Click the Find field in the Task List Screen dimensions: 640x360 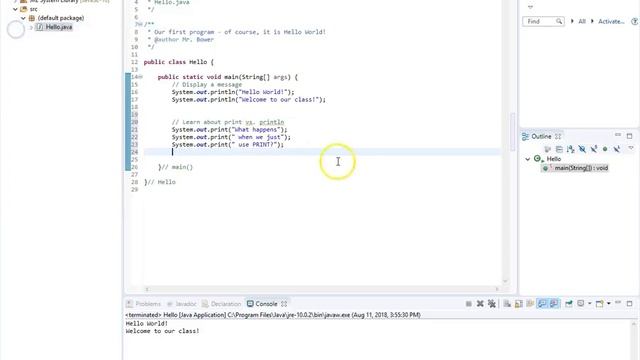click(543, 21)
